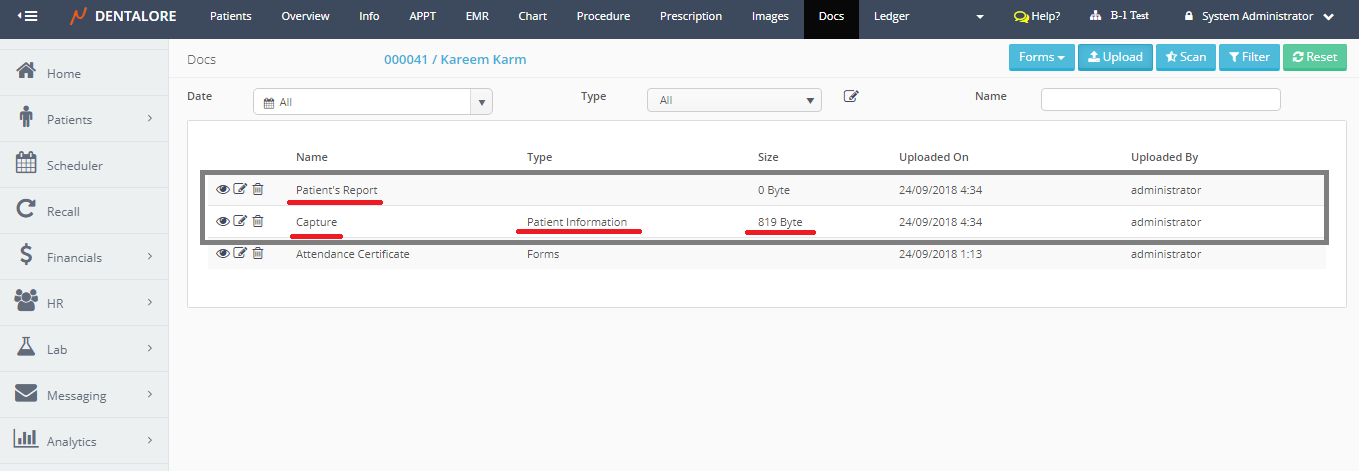
Task: View the Capture document via eye icon
Action: 223,222
